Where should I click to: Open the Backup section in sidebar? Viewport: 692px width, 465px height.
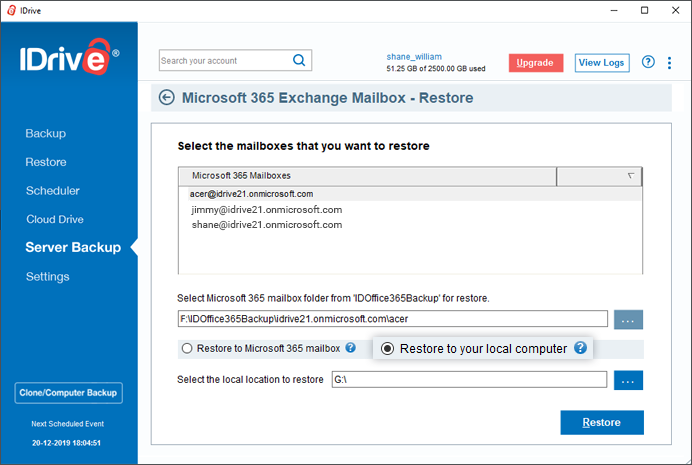point(45,133)
